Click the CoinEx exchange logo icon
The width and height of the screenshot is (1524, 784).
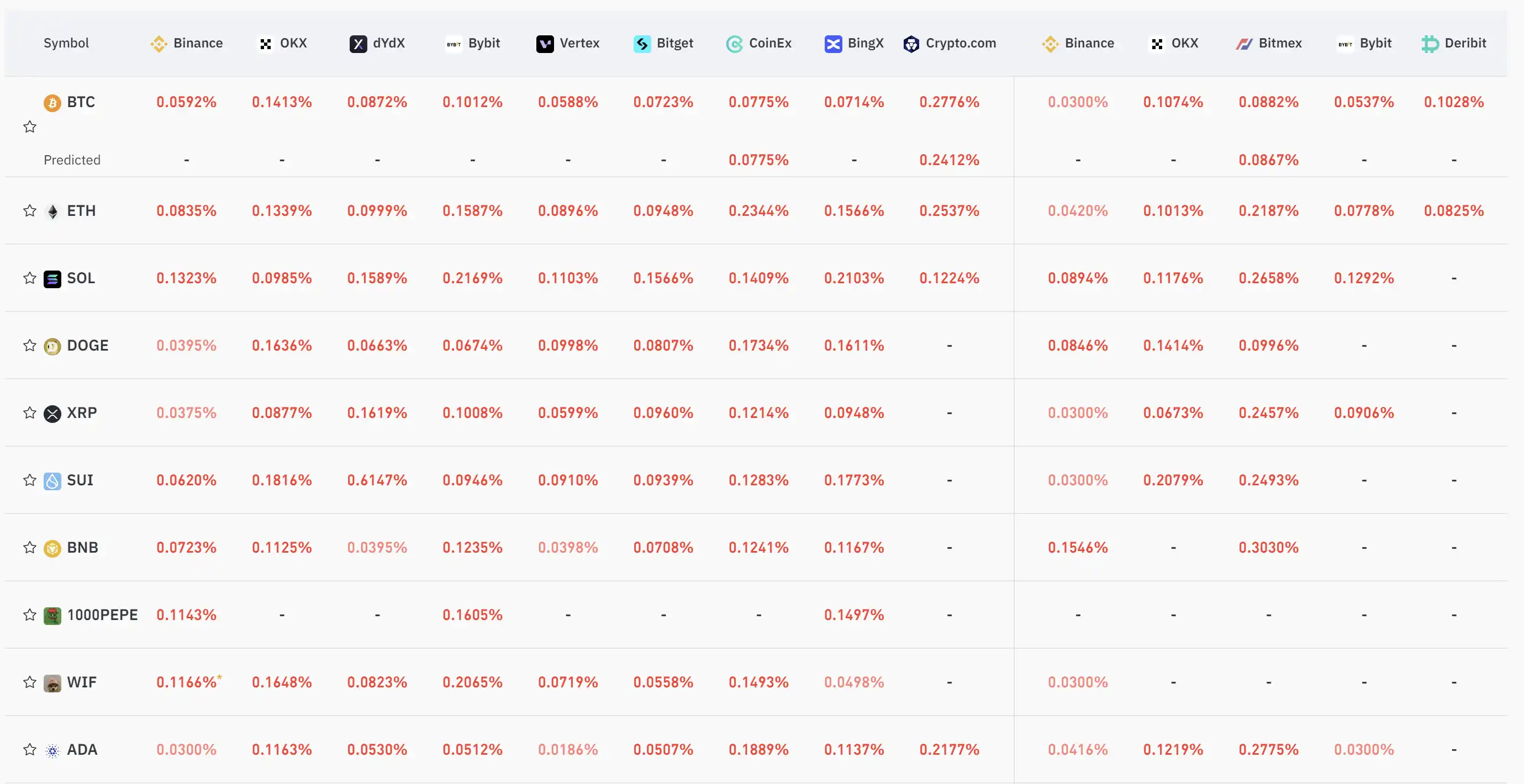click(x=734, y=44)
